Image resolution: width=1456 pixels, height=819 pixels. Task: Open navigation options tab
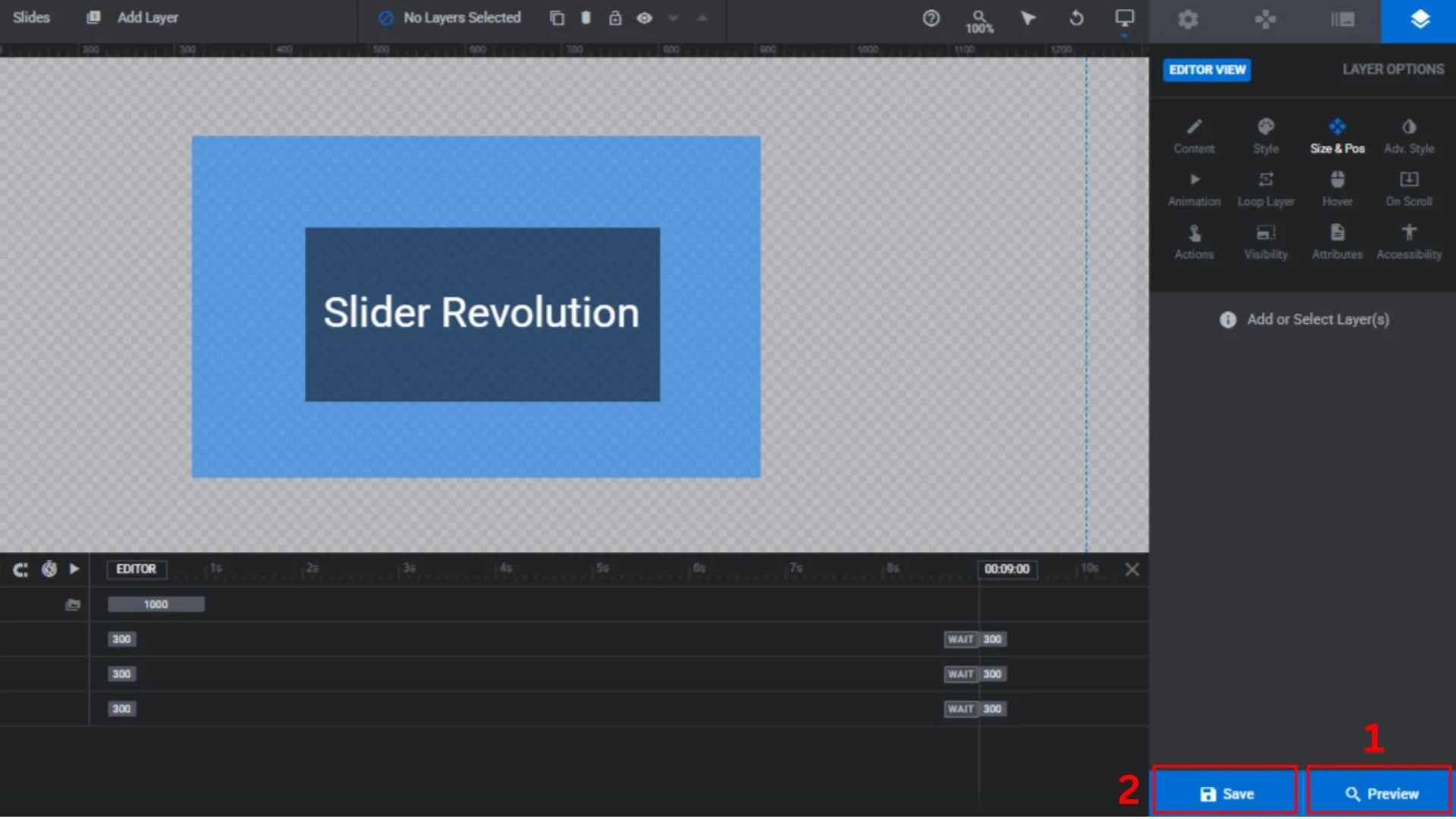click(1265, 20)
